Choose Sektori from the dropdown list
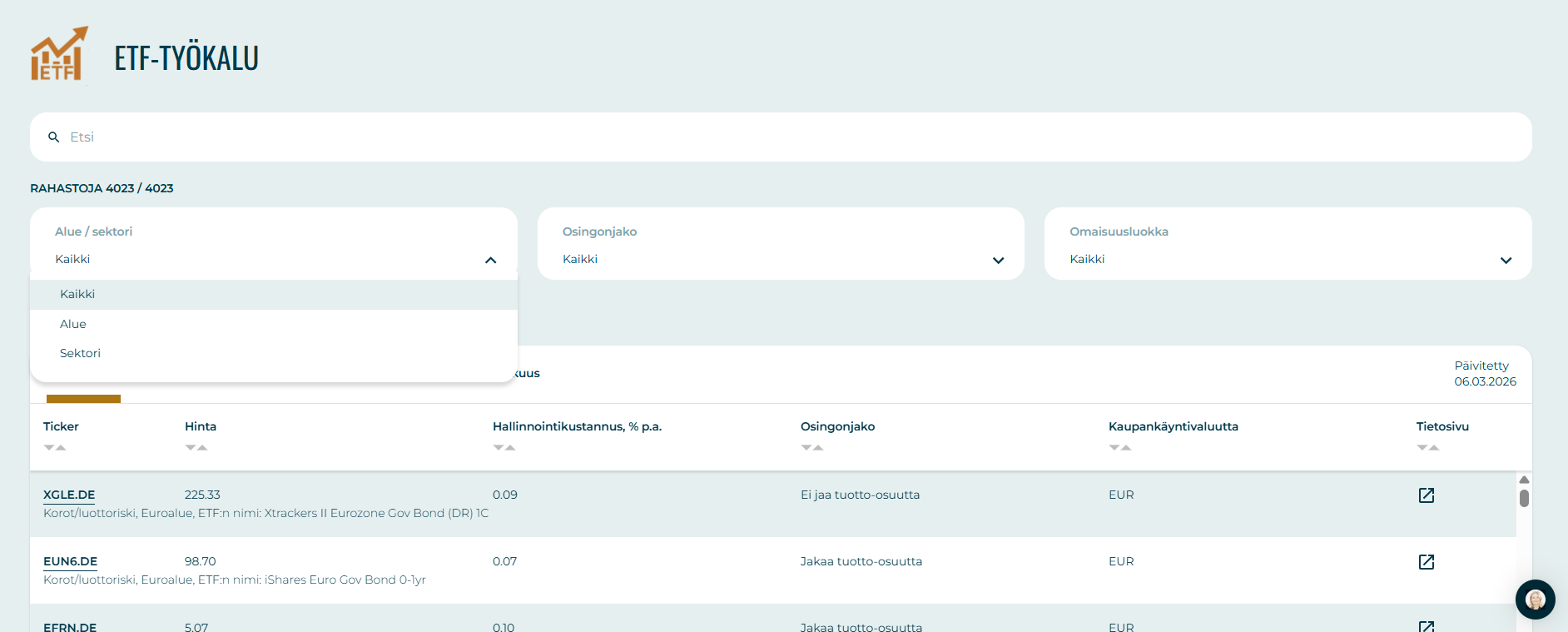The image size is (1568, 632). 80,353
